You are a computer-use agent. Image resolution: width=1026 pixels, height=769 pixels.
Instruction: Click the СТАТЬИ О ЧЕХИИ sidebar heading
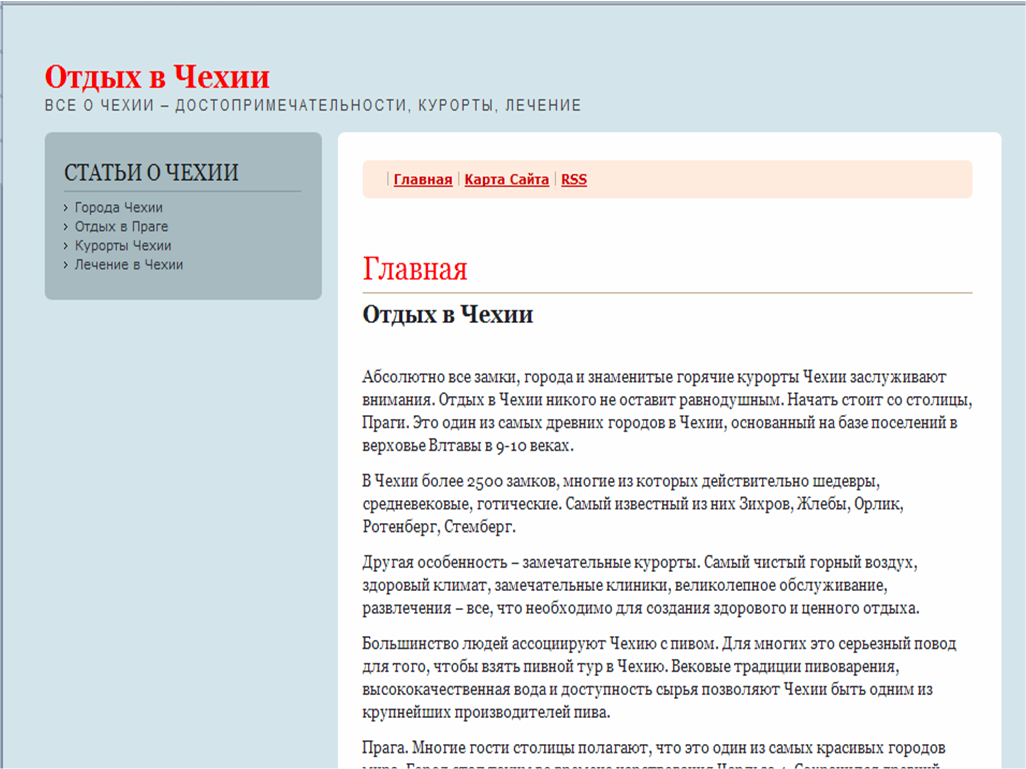(x=151, y=172)
